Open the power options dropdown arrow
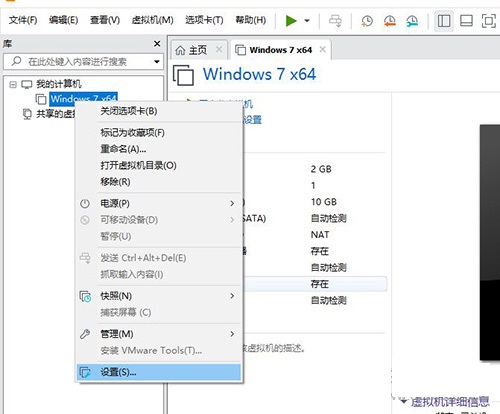The height and width of the screenshot is (414, 500). pos(307,21)
